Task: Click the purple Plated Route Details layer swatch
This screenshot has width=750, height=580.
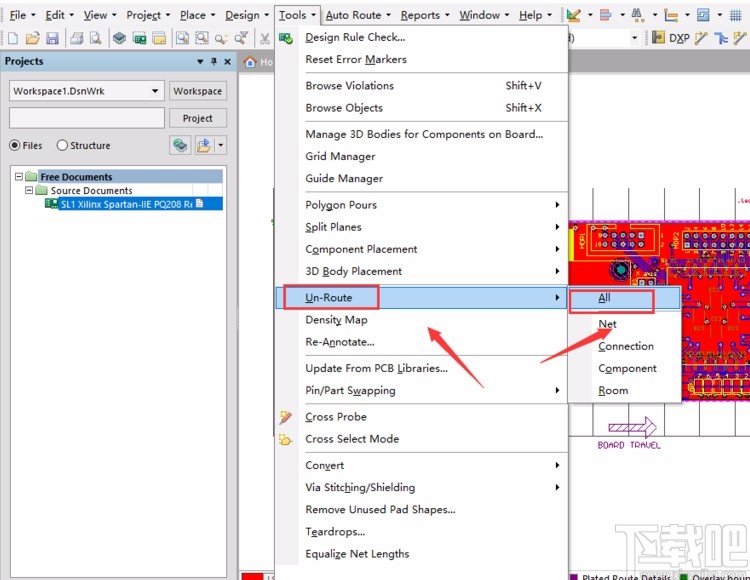Action: point(574,577)
